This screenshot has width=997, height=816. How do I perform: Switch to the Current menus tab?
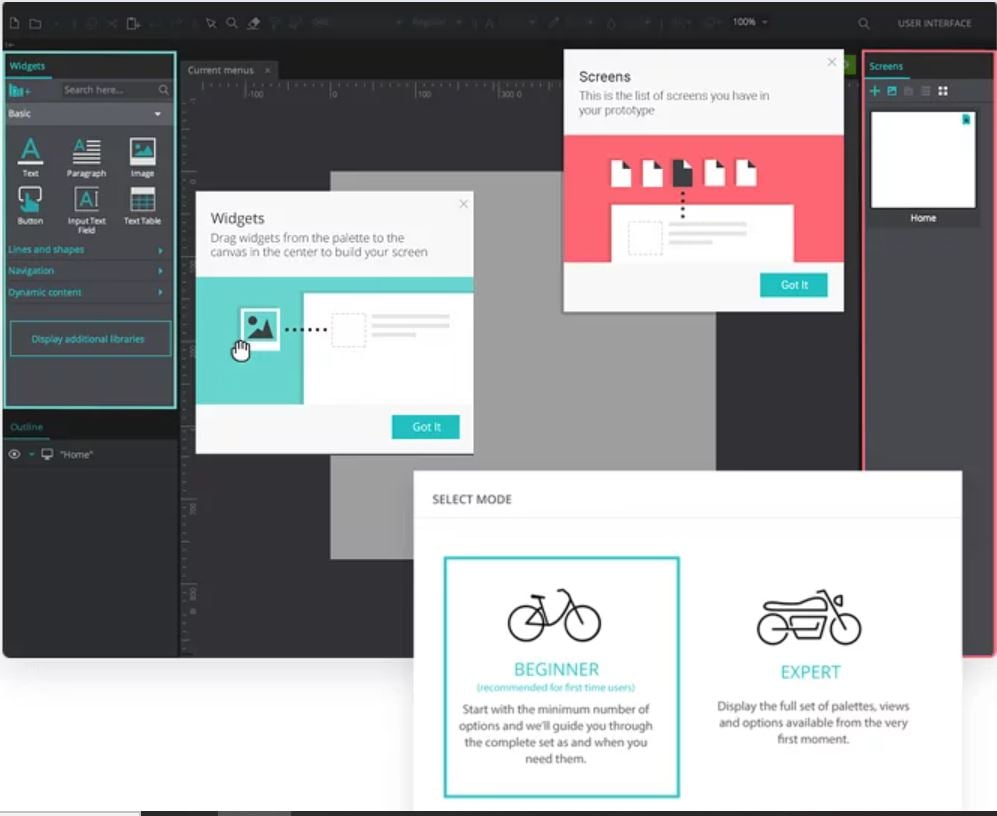click(x=220, y=70)
